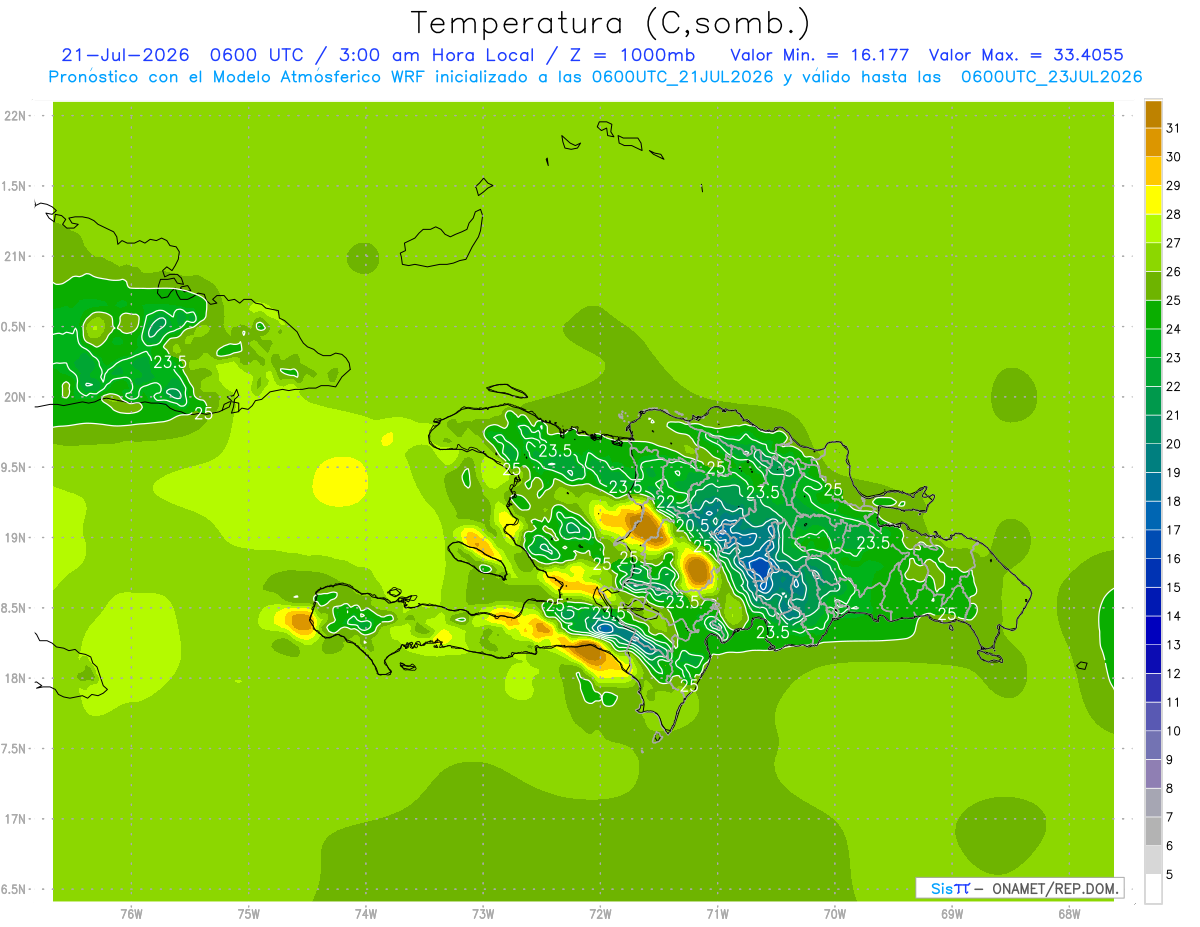Select the purple legend swatch between 8 and 9

tap(1153, 774)
